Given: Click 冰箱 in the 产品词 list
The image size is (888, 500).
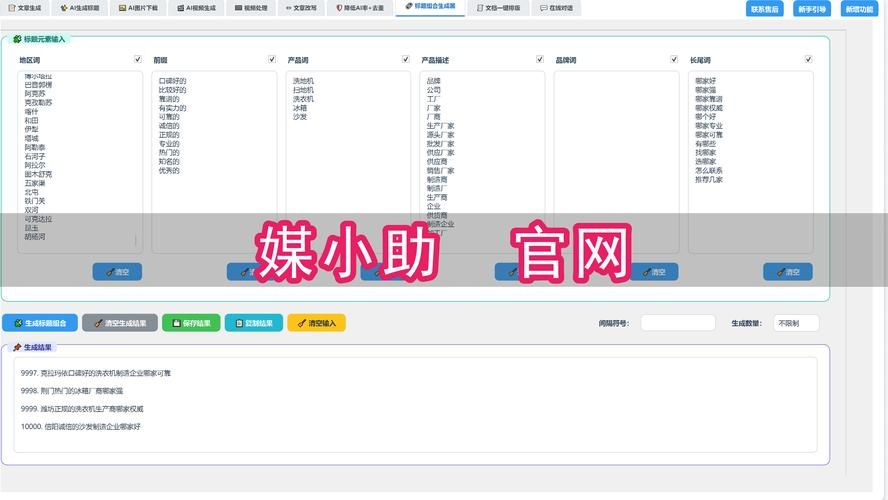Looking at the screenshot, I should pyautogui.click(x=300, y=108).
